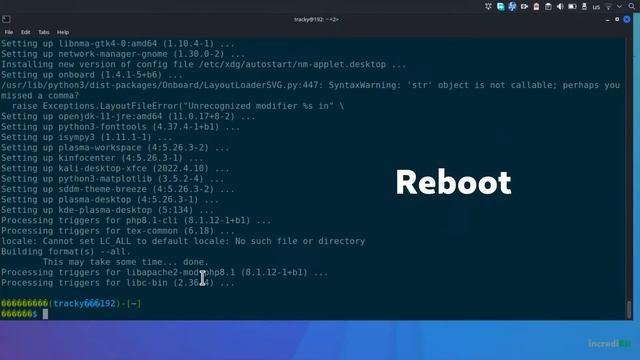Click the 'Setting up plasma-desktop (4:5.26.3-1)' line
The height and width of the screenshot is (360, 640).
tap(110, 199)
